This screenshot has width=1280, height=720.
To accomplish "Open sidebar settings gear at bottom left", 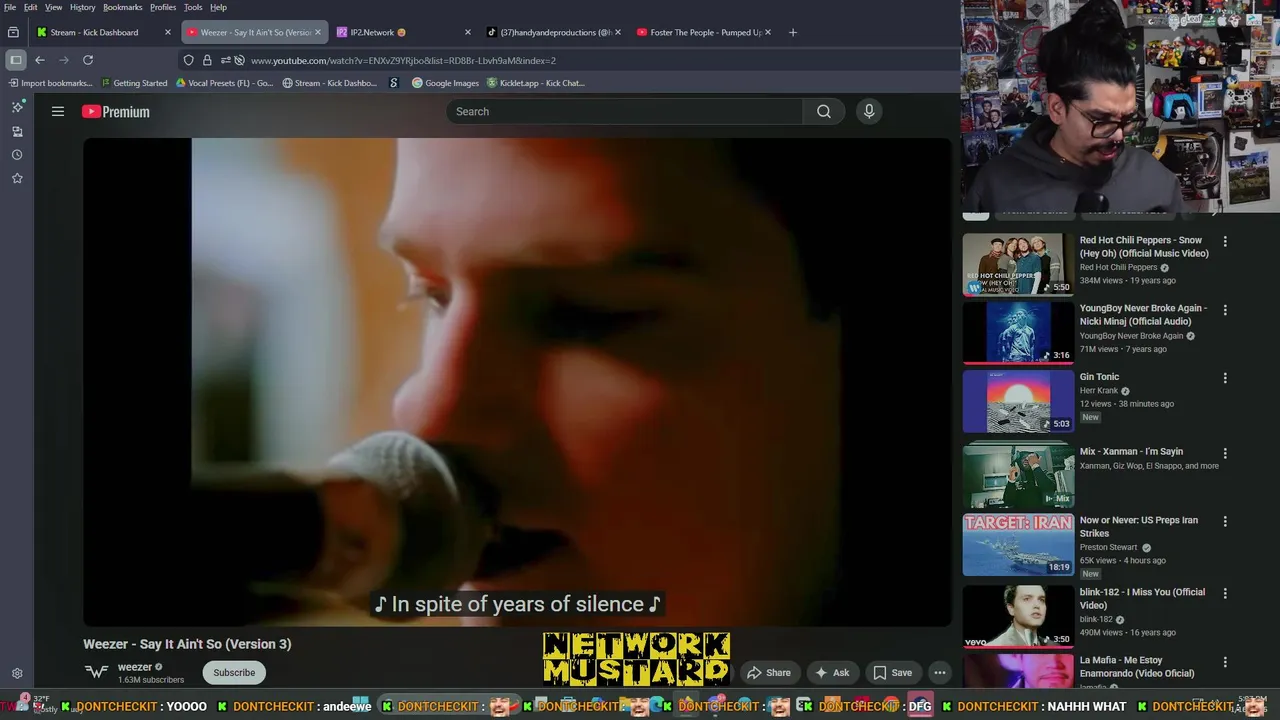I will (x=17, y=674).
